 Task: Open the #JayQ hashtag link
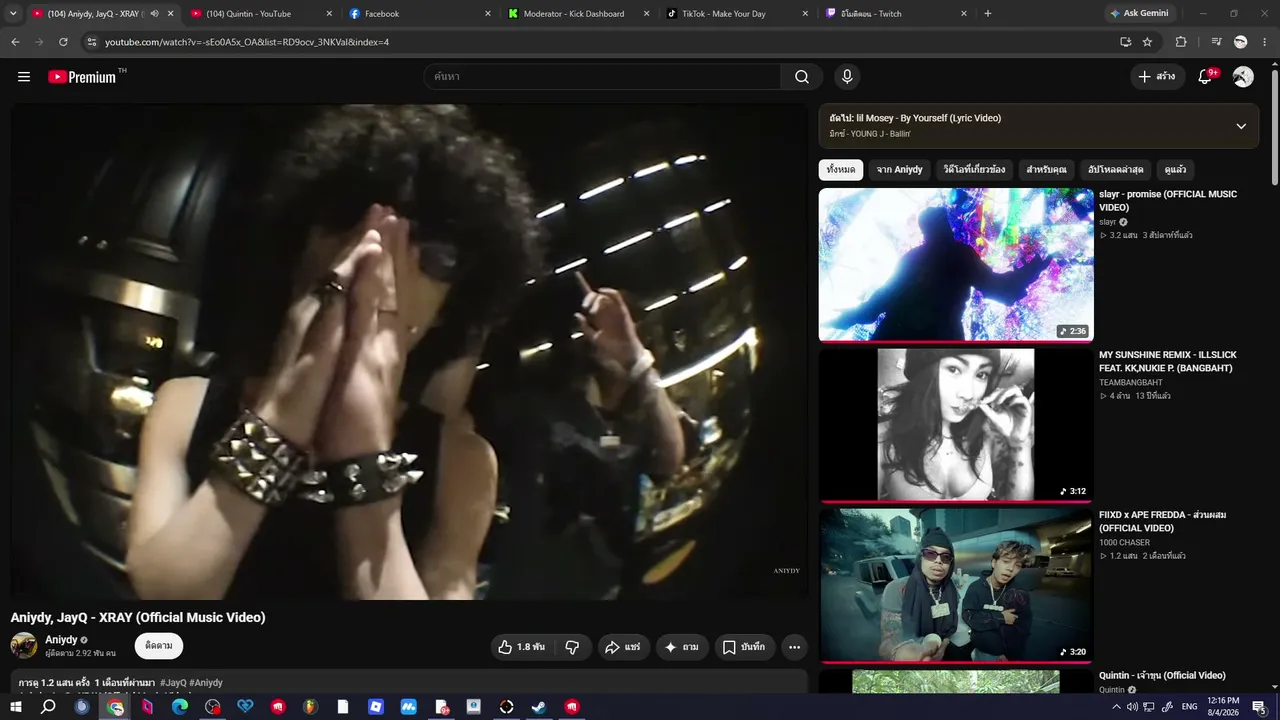173,683
